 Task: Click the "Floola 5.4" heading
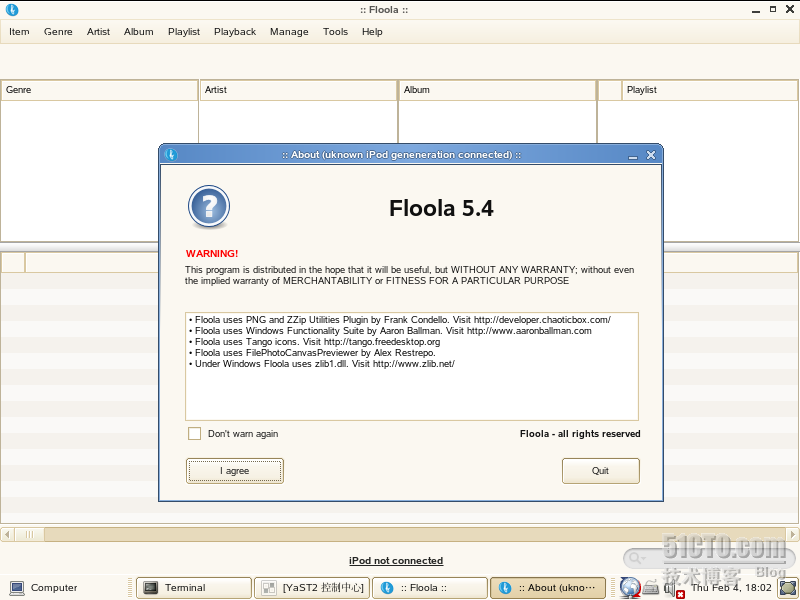[441, 208]
